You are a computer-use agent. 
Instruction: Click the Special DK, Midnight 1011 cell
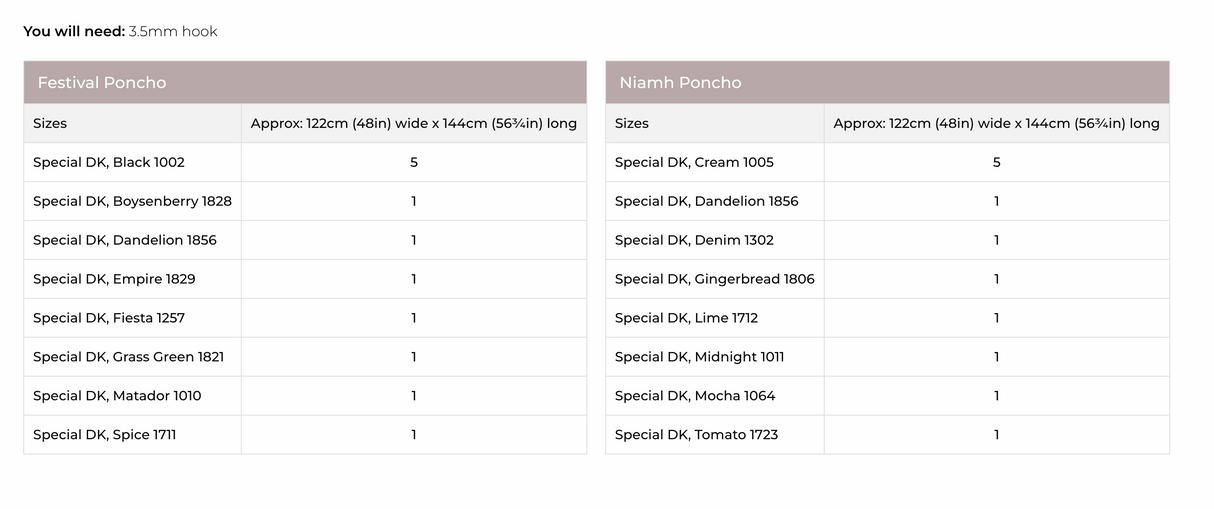click(715, 357)
